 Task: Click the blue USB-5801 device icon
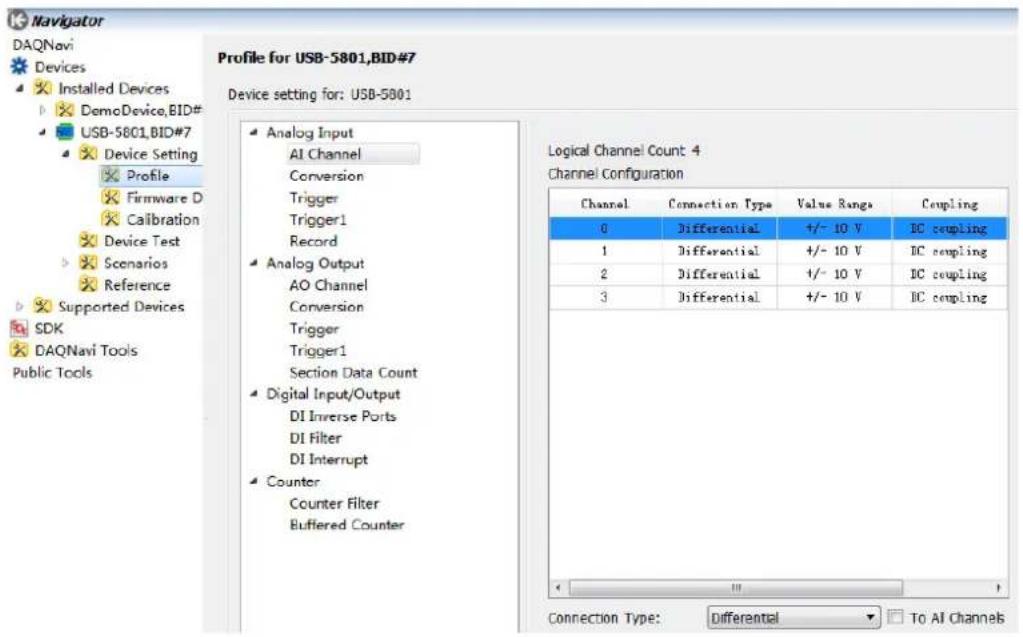[x=65, y=132]
